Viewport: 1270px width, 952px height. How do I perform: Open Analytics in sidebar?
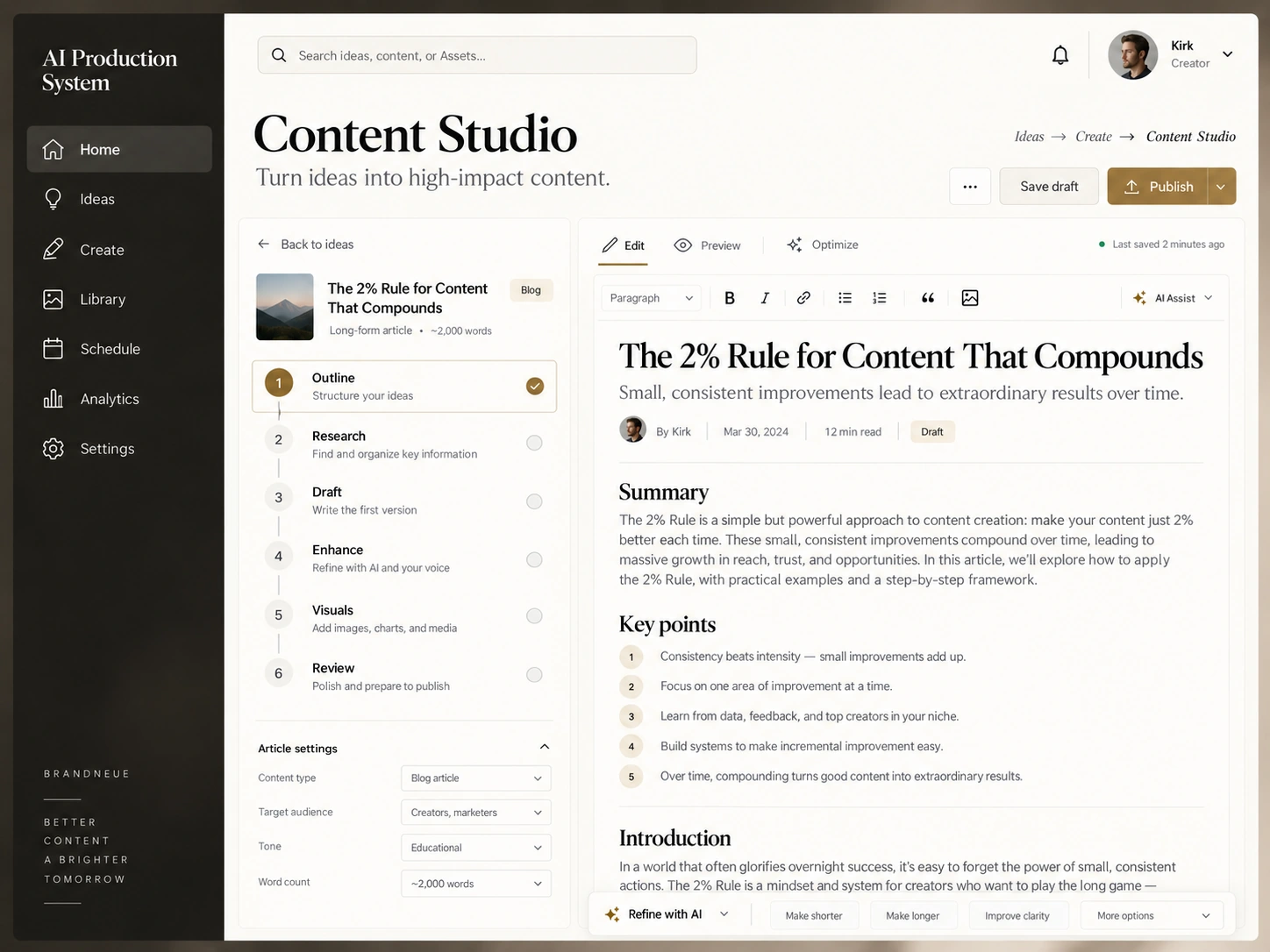119,399
